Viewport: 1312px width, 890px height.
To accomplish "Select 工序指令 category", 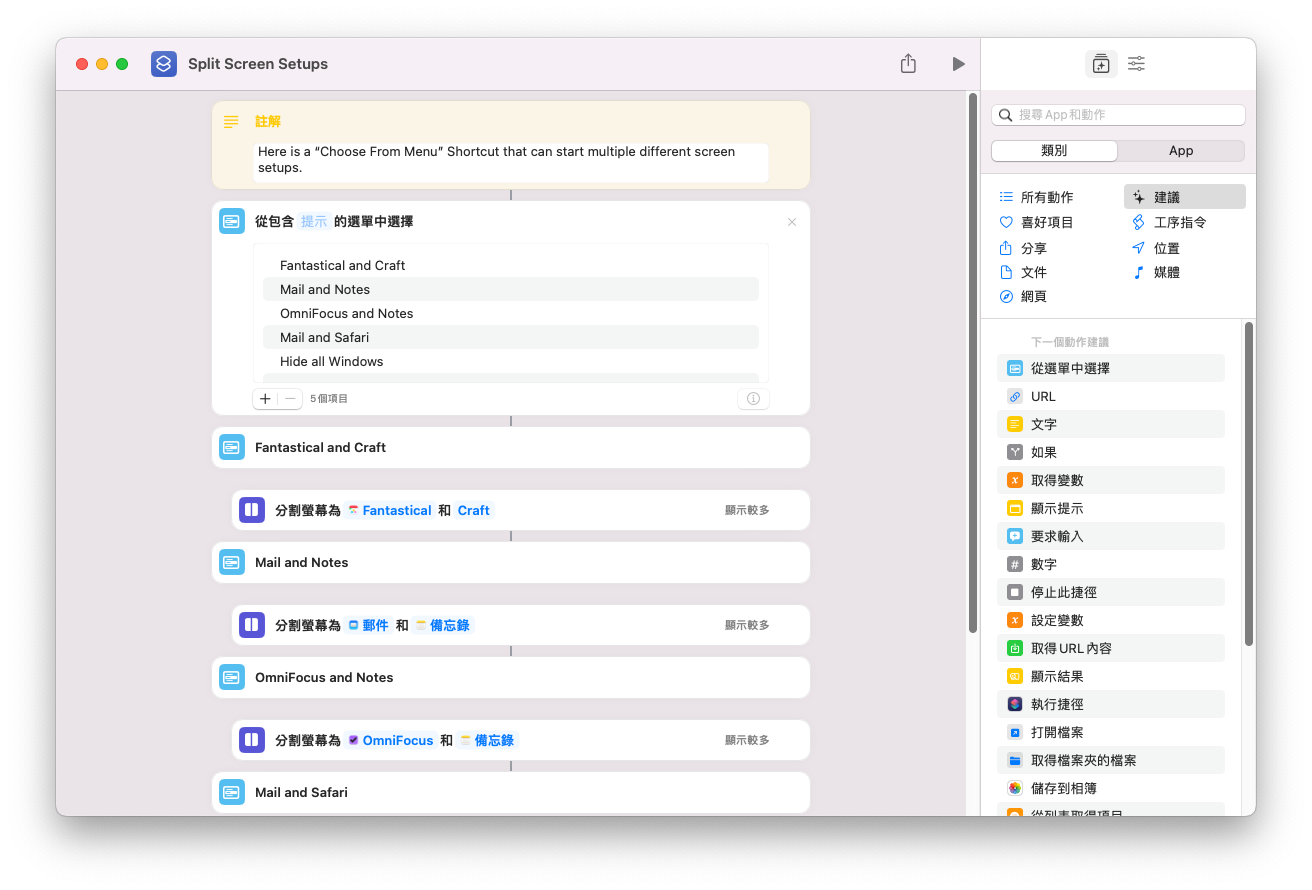I will pos(1169,222).
